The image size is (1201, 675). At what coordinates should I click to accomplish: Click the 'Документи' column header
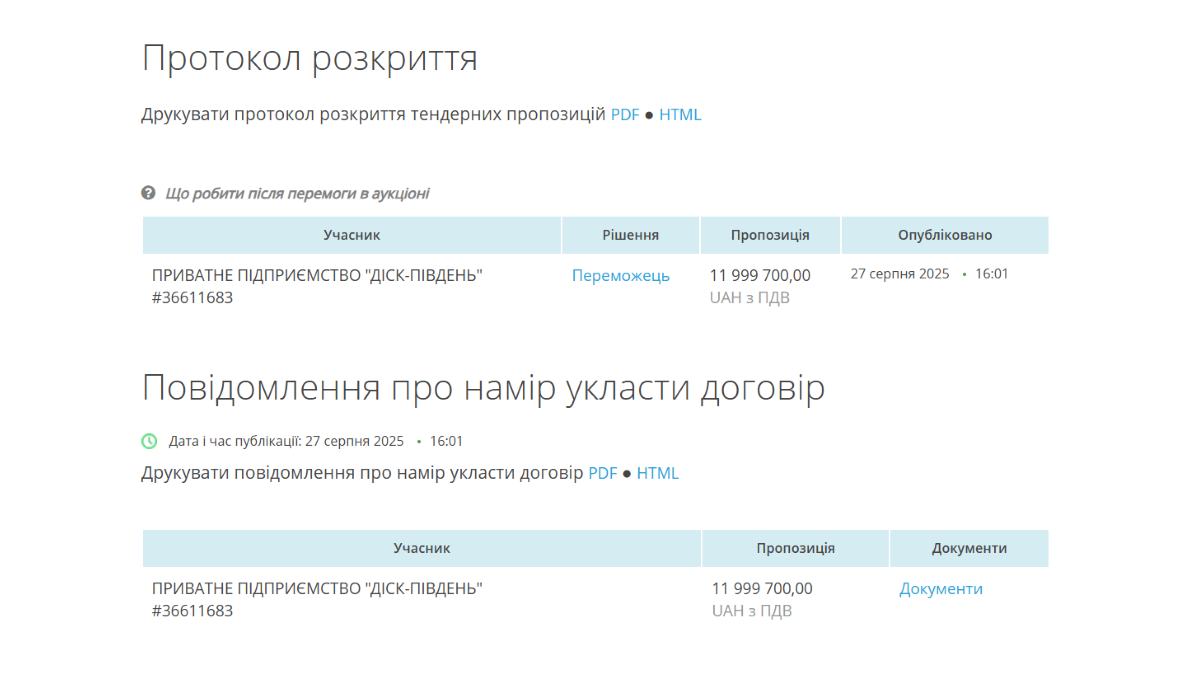969,548
